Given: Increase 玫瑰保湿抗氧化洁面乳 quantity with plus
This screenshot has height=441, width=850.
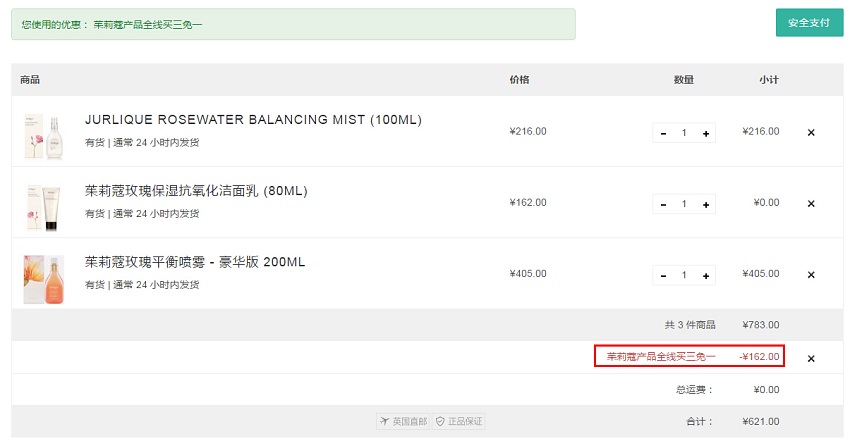Looking at the screenshot, I should [706, 204].
